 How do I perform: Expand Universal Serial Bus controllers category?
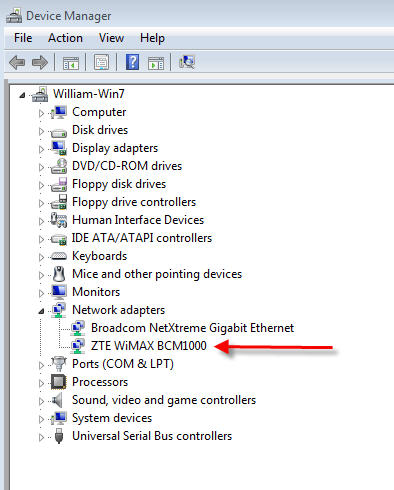point(41,437)
